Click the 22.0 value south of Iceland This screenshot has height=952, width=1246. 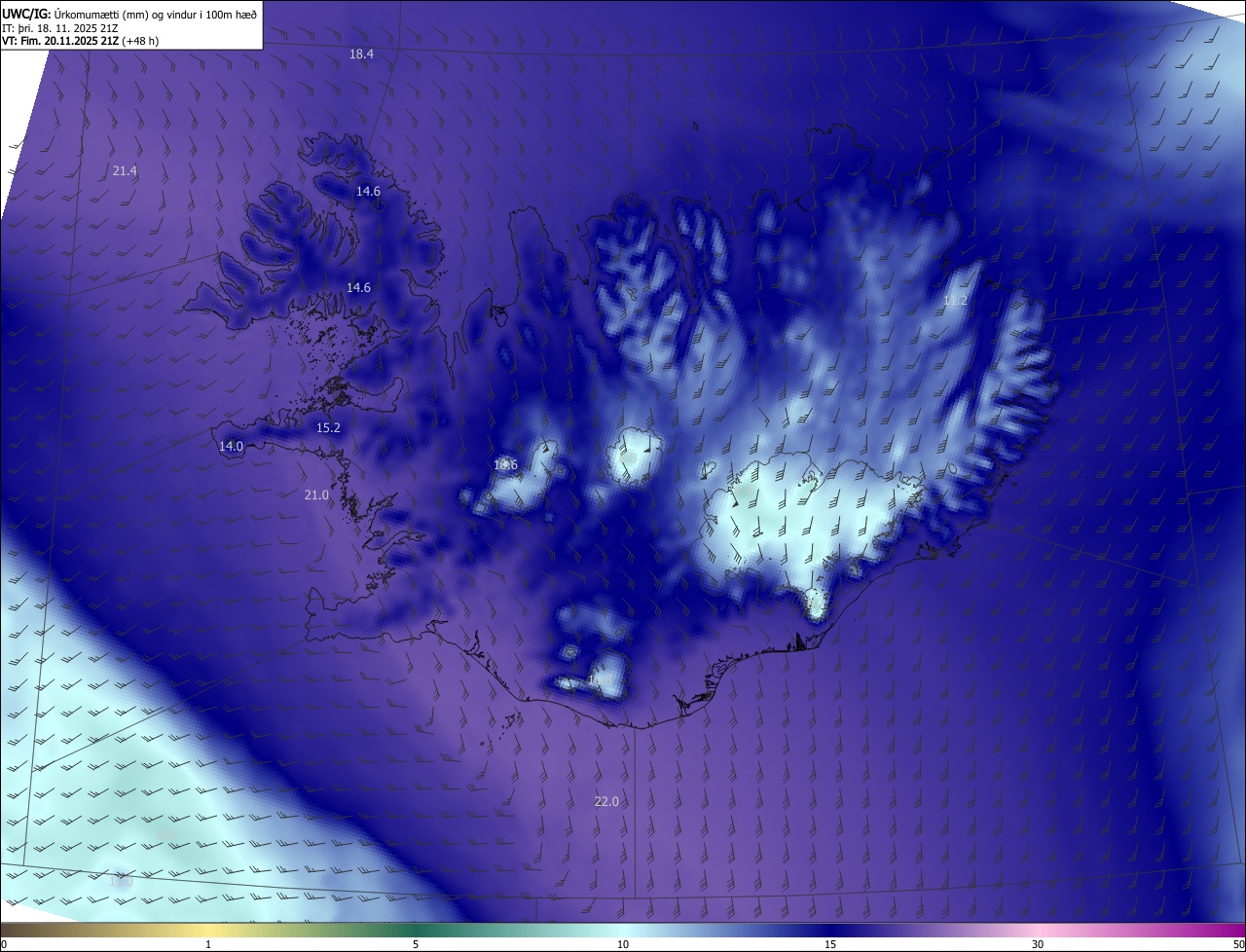[x=605, y=802]
